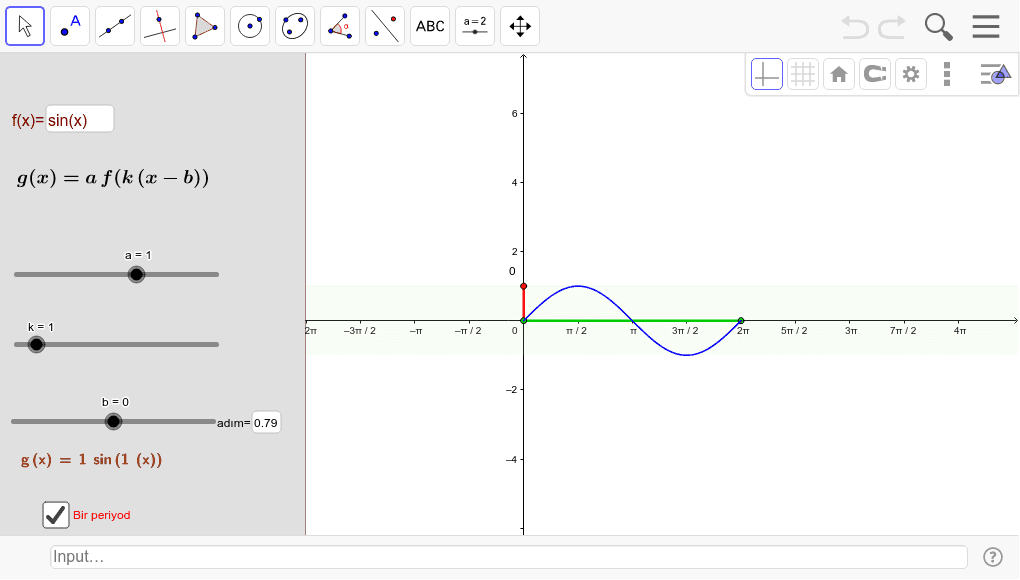Reset view with home icon
Image resolution: width=1020 pixels, height=580 pixels.
point(839,74)
